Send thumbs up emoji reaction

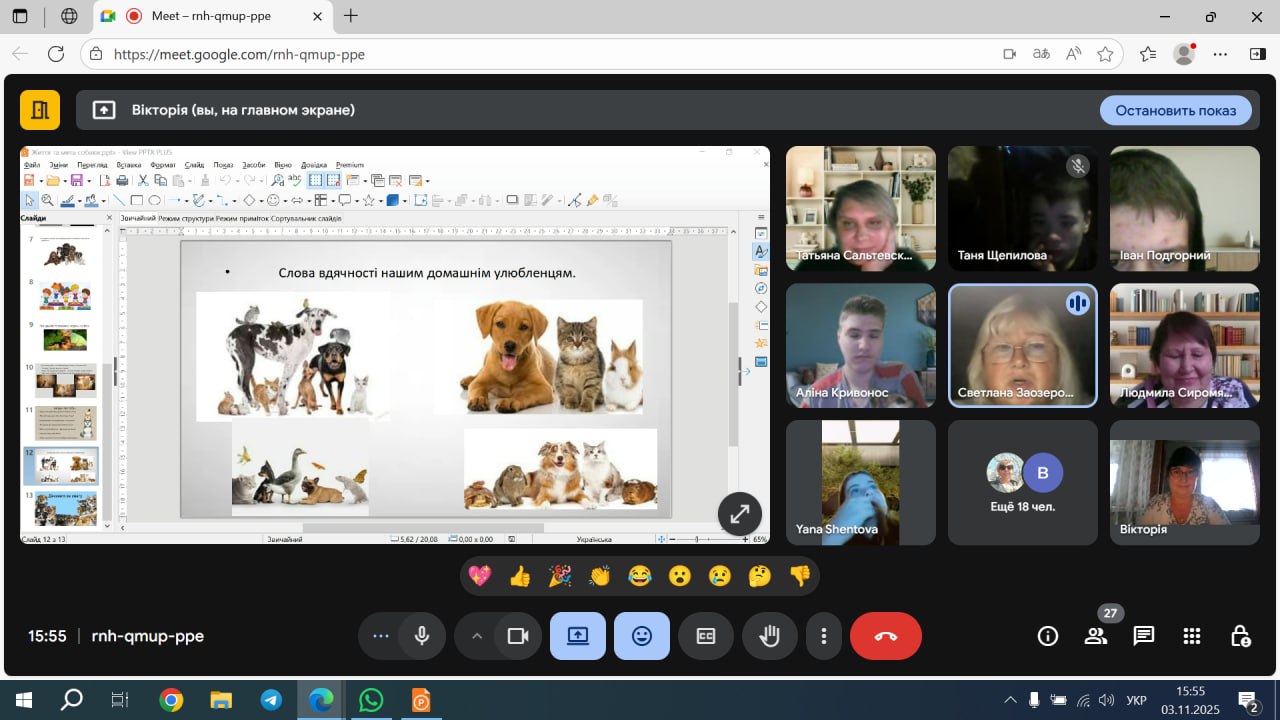pos(520,576)
